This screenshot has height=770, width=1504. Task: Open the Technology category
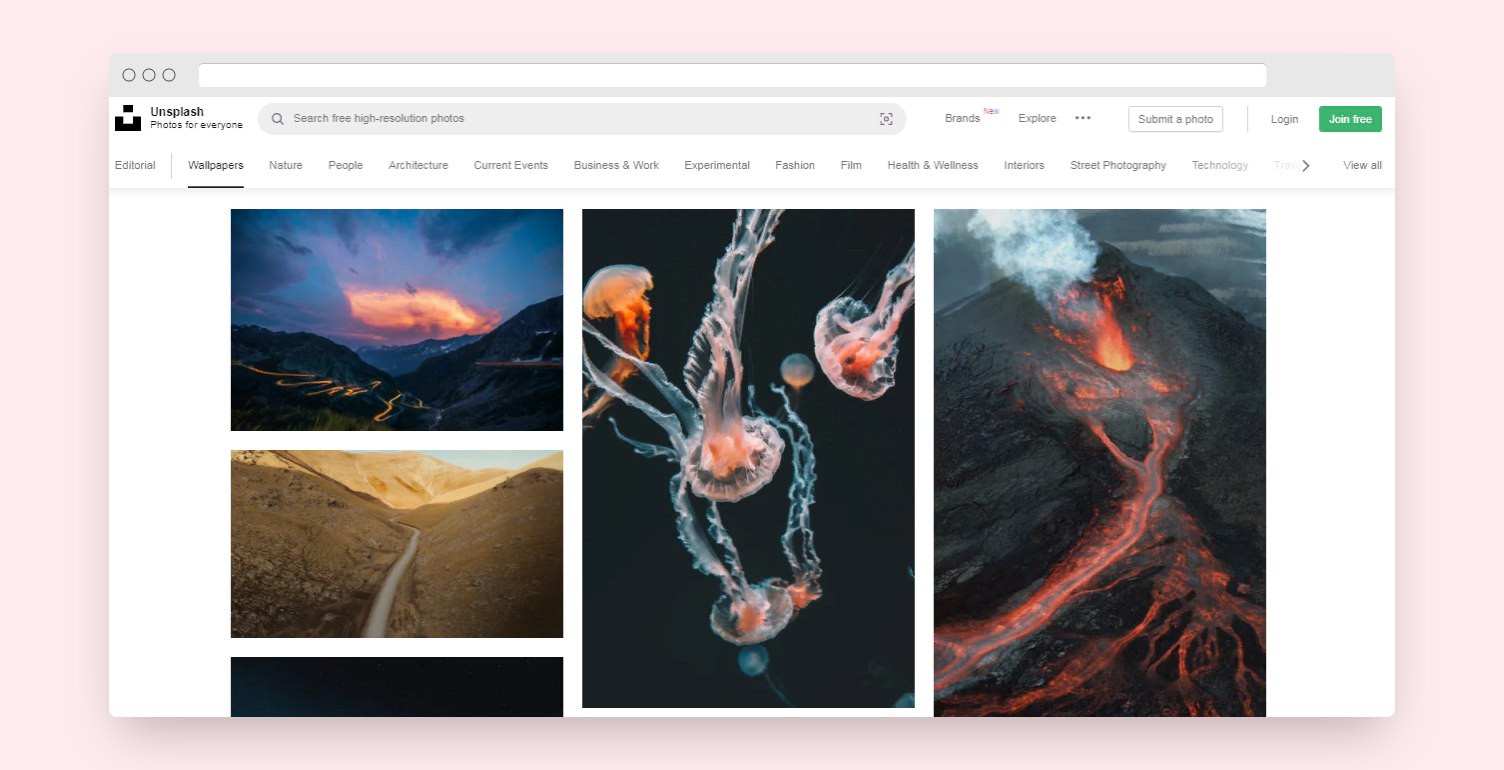point(1220,165)
